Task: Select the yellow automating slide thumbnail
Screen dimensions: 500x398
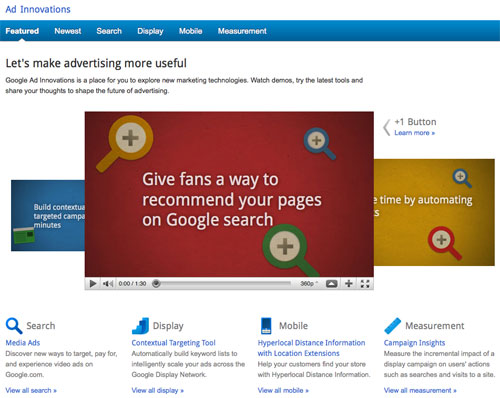Action: coord(434,212)
